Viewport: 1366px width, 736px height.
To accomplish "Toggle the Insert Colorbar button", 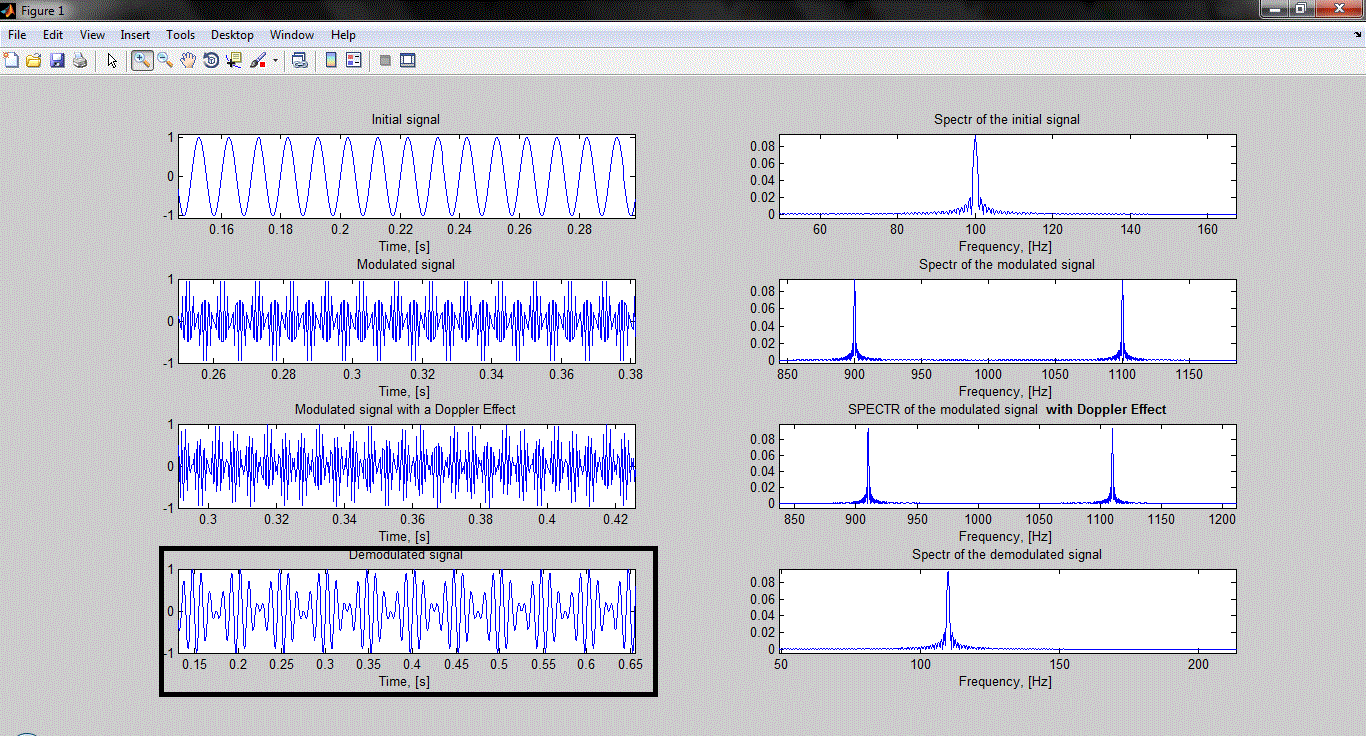I will click(331, 61).
